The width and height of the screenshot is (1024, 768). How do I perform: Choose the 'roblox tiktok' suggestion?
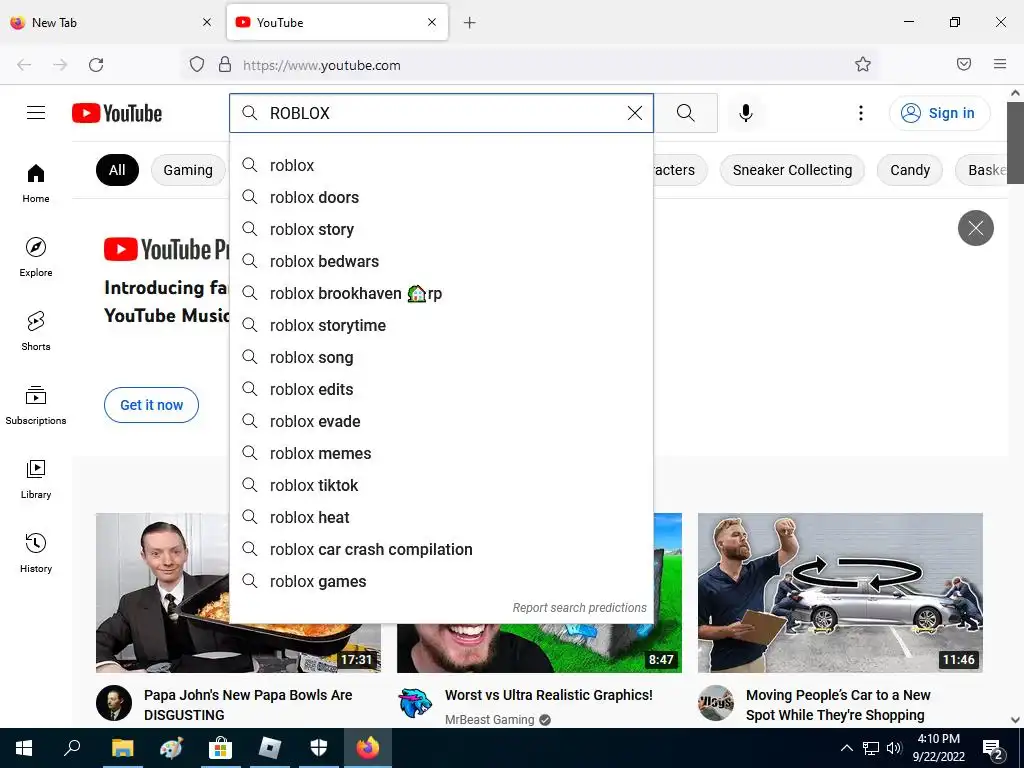pos(441,485)
